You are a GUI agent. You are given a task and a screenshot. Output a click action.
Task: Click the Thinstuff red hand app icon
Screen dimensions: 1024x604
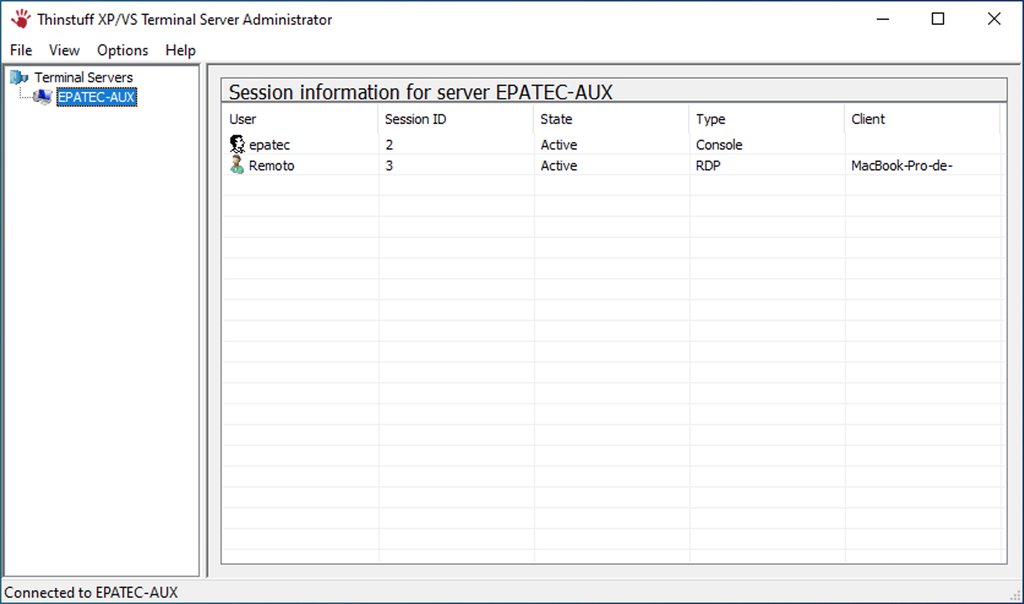(x=20, y=19)
